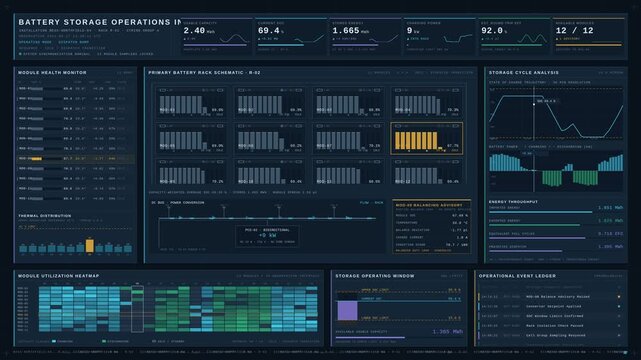641x360 pixels.
Task: Select the MOD-12 cell bar chart card
Action: pyautogui.click(x=426, y=172)
